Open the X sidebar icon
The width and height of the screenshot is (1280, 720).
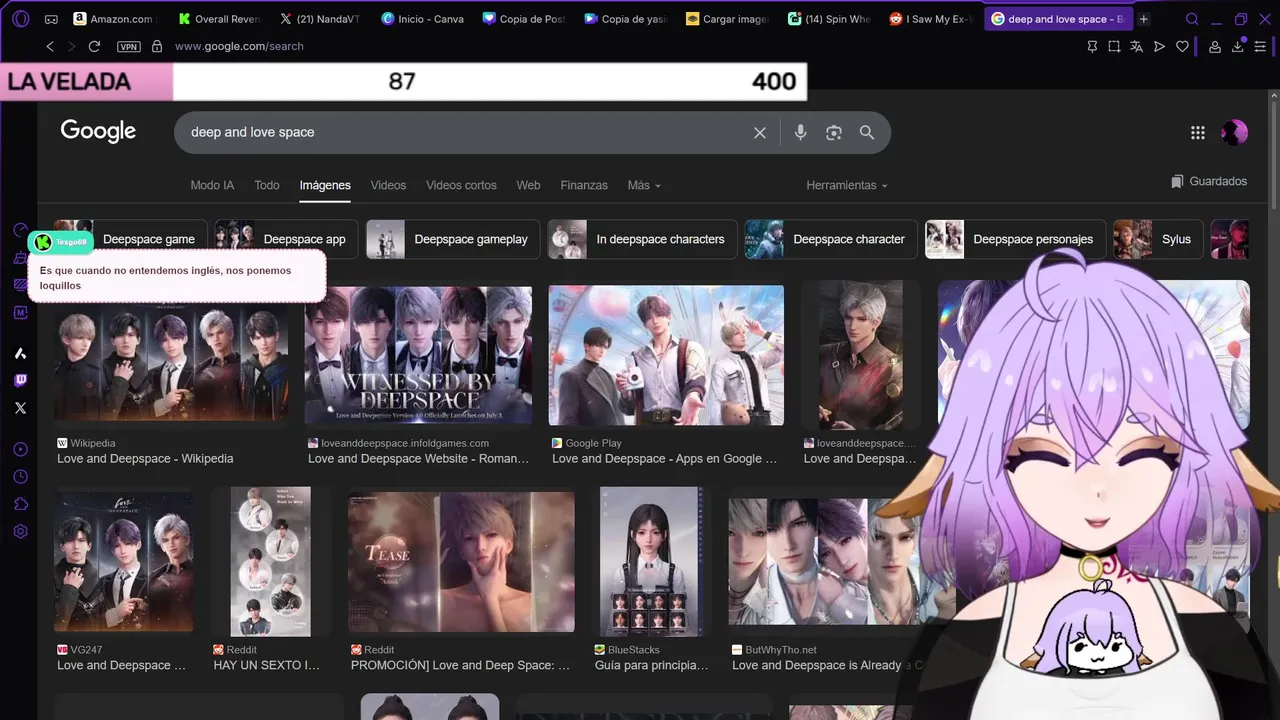20,408
